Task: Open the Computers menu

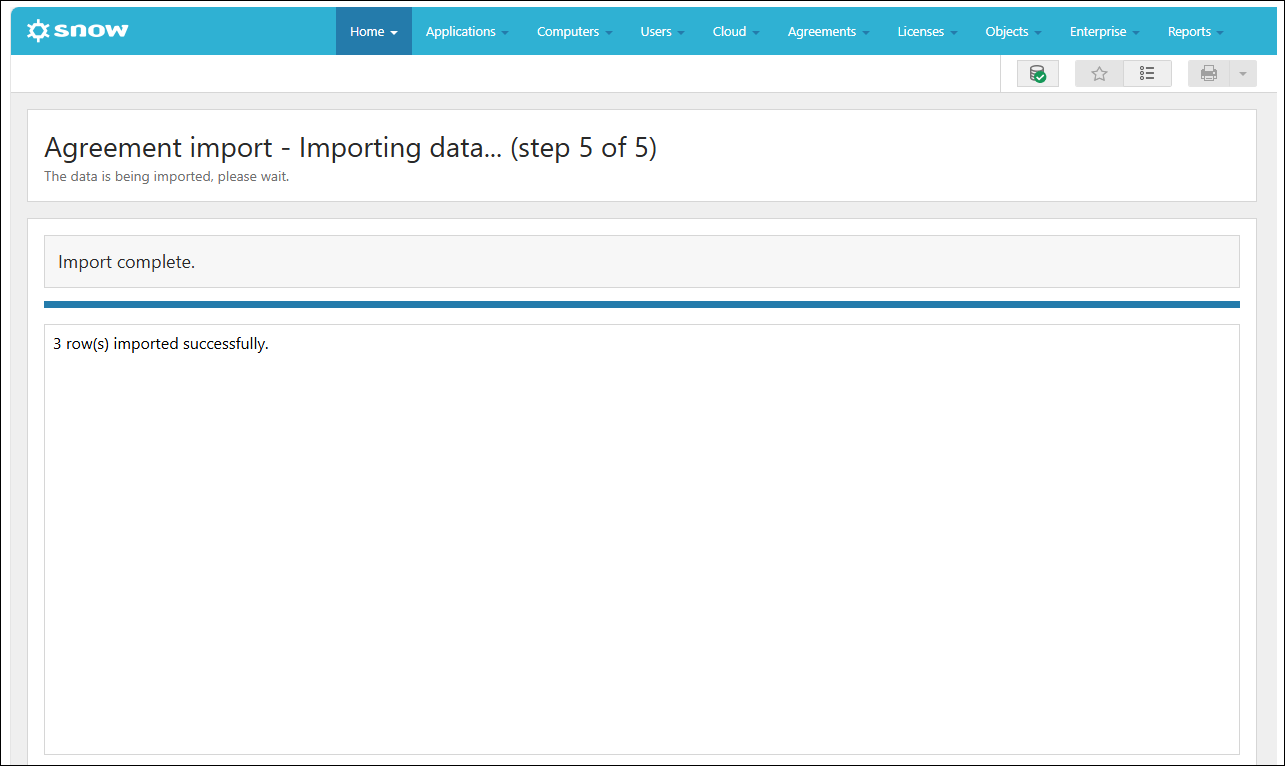Action: point(575,31)
